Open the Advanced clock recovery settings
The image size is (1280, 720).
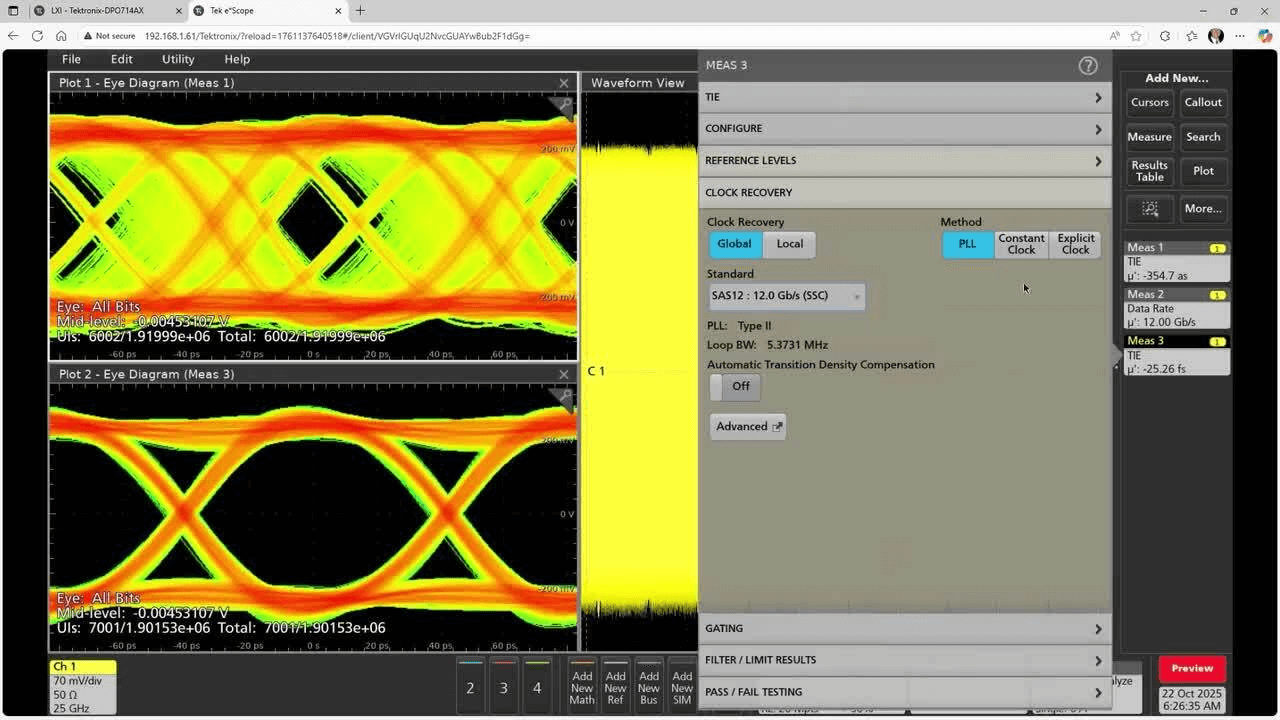pyautogui.click(x=747, y=426)
